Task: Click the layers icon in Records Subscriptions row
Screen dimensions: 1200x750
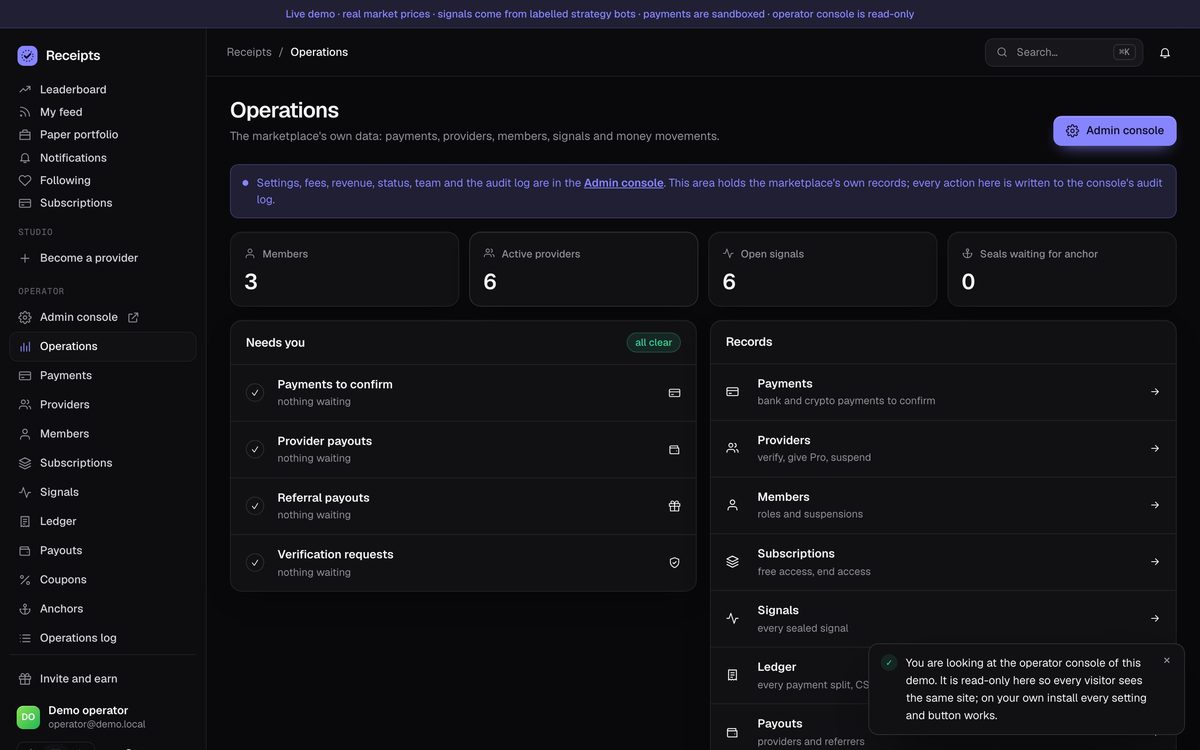Action: click(x=732, y=562)
